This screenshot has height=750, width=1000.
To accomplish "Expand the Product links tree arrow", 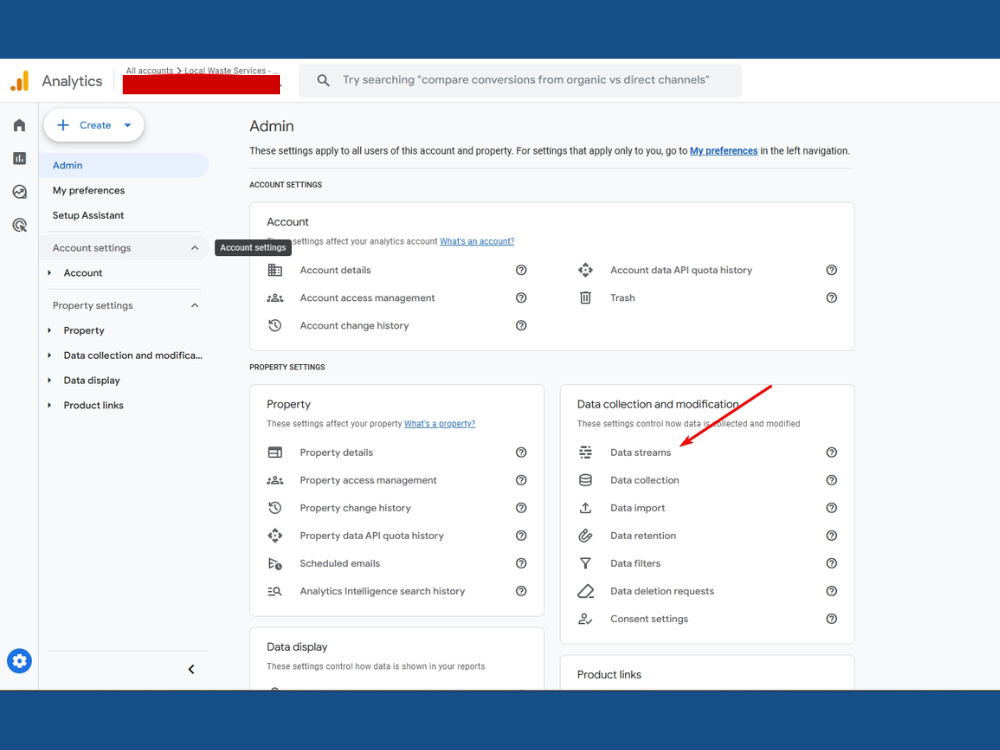I will point(50,405).
